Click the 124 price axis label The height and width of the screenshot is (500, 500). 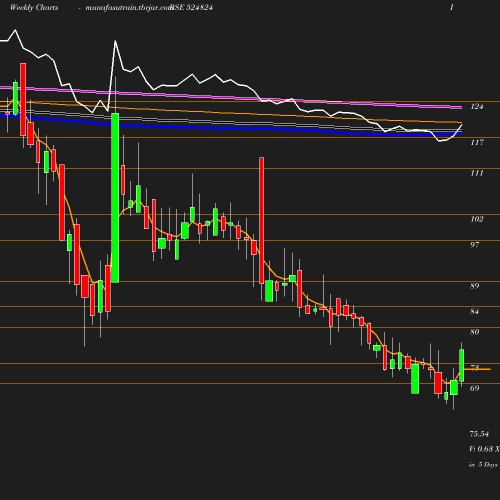[477, 106]
